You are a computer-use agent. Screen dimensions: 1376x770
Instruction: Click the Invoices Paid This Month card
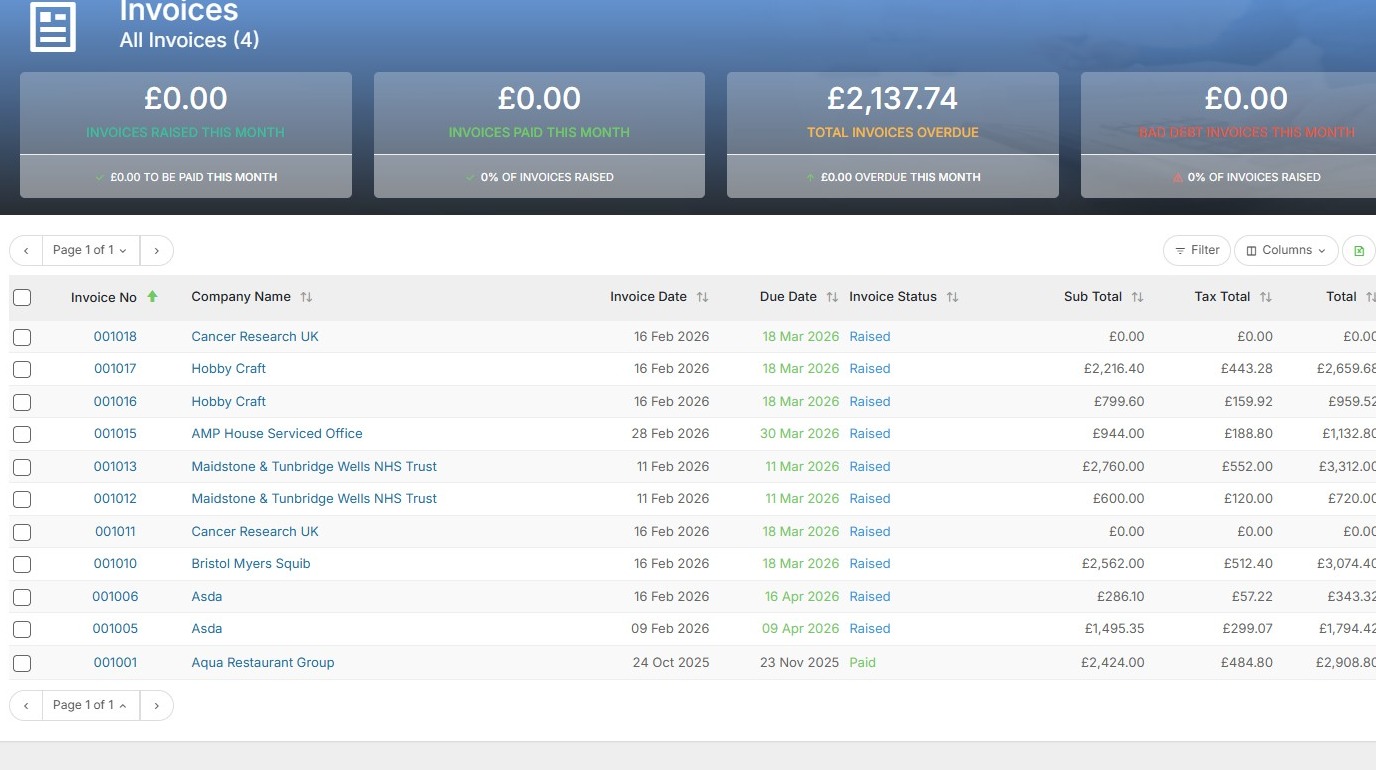pos(539,135)
